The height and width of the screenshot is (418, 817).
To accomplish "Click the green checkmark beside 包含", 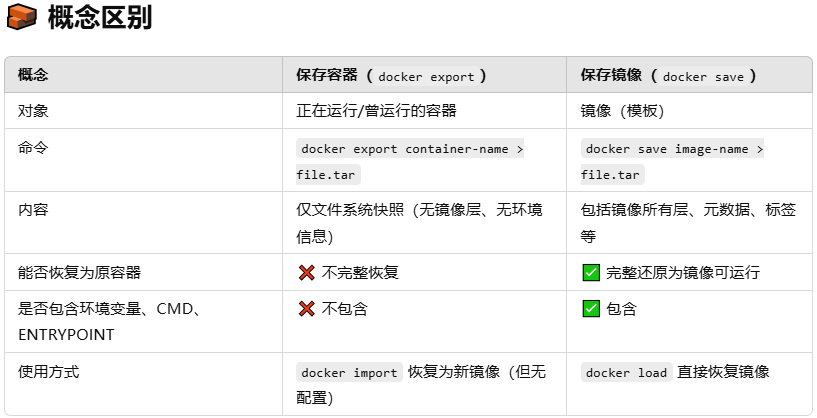I will pos(591,309).
